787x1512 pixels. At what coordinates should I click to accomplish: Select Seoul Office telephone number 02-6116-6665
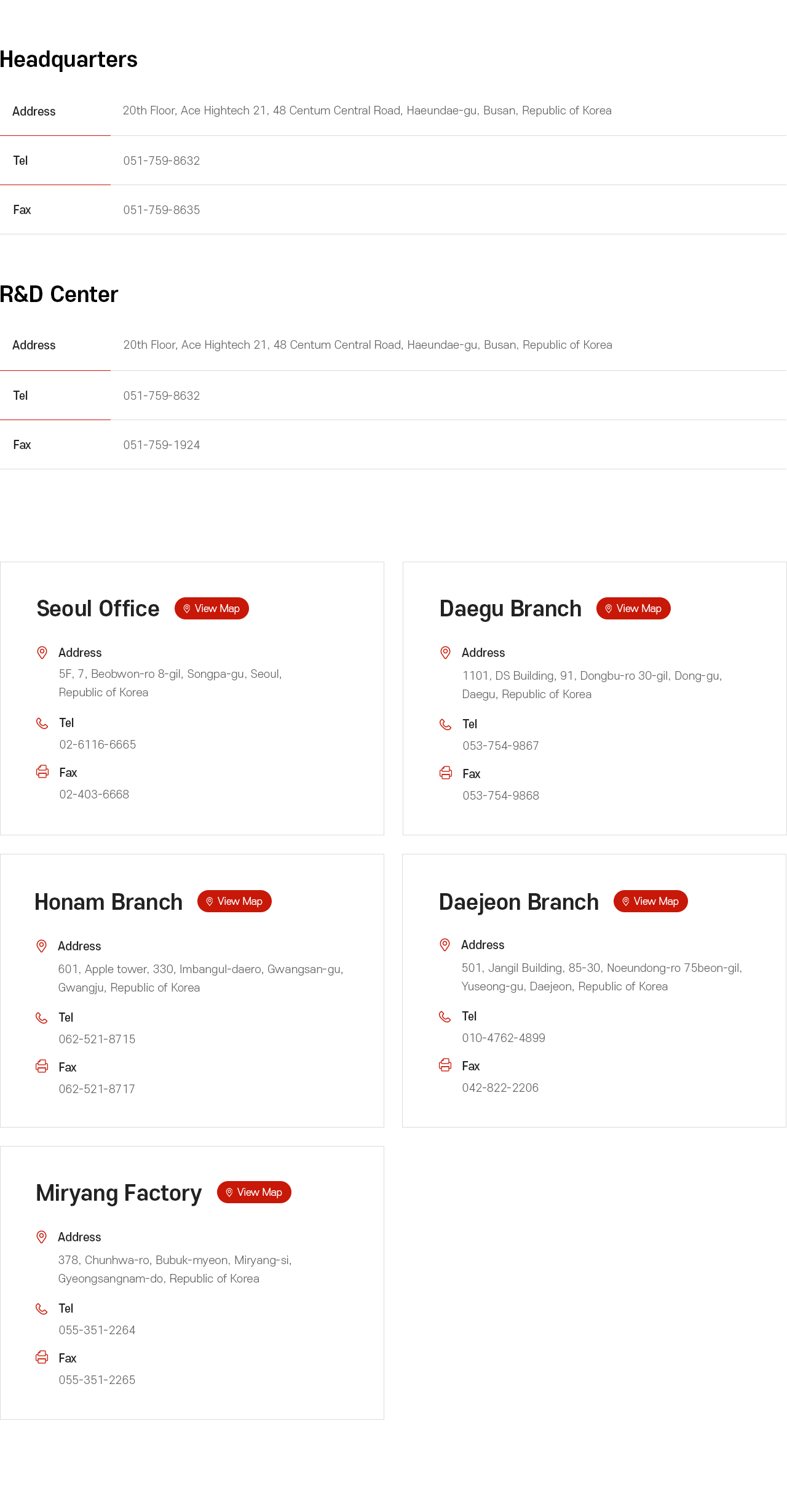[x=98, y=745]
